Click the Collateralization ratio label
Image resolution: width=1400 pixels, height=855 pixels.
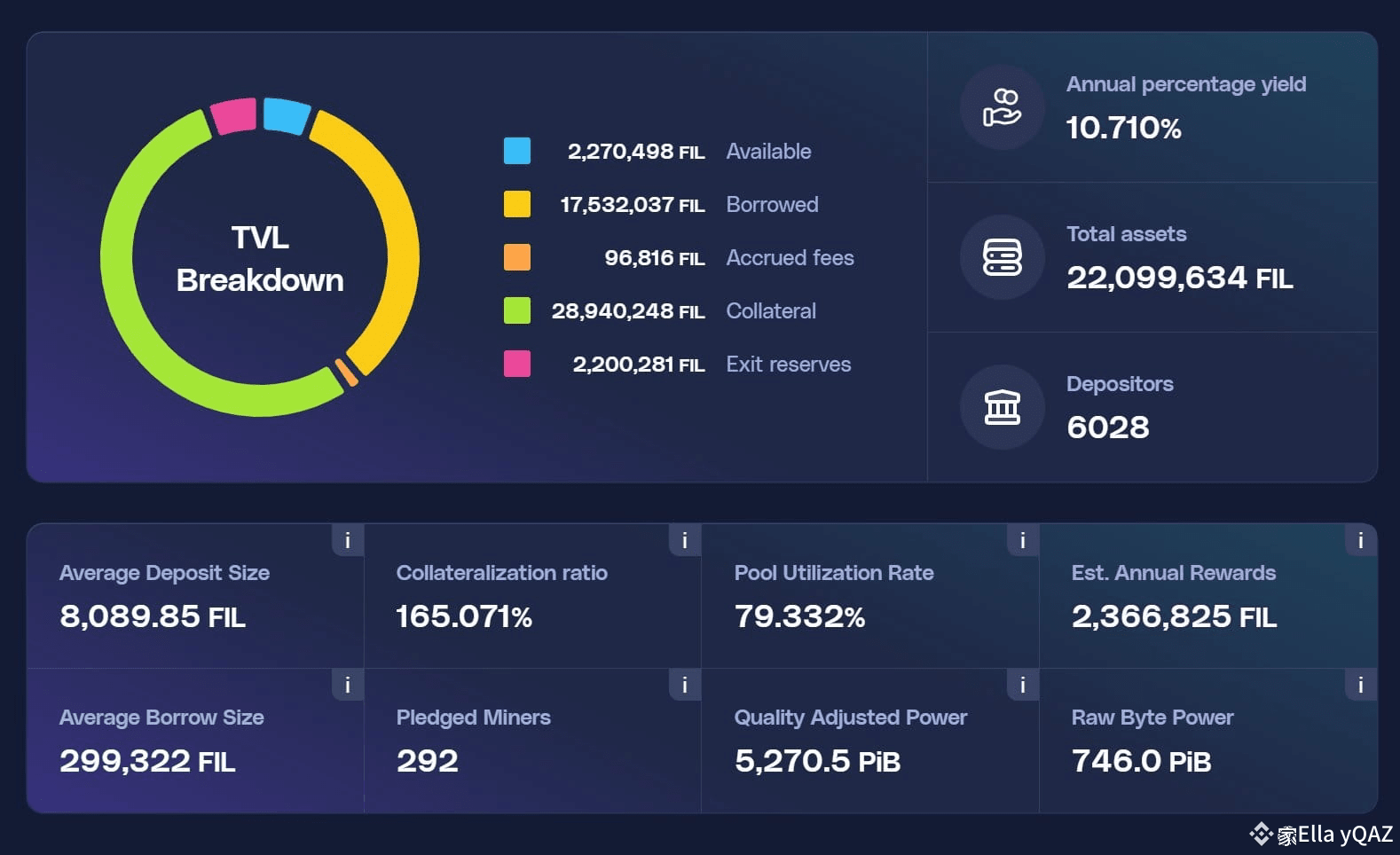(502, 573)
